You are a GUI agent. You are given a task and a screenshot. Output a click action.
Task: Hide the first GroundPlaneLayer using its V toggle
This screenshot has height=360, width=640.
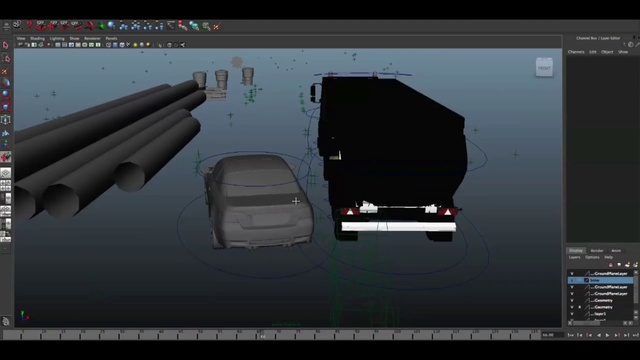click(x=571, y=273)
